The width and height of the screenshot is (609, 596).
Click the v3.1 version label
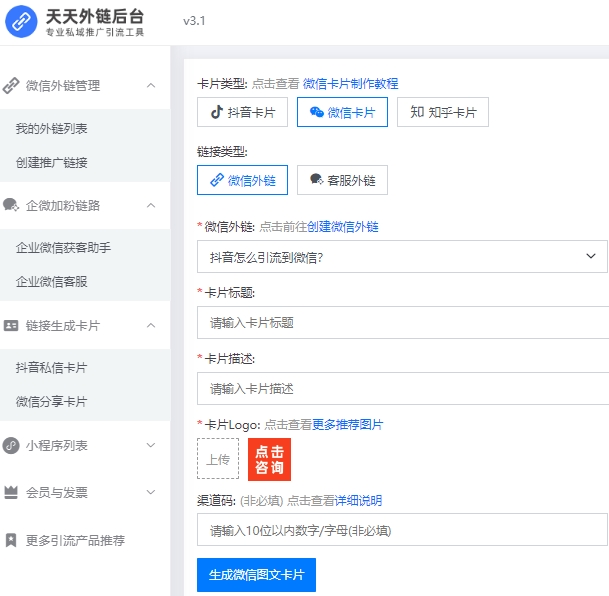tap(194, 21)
